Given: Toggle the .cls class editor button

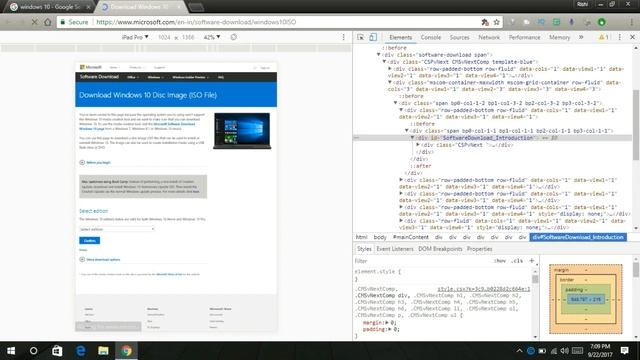Looking at the screenshot, I should (517, 261).
